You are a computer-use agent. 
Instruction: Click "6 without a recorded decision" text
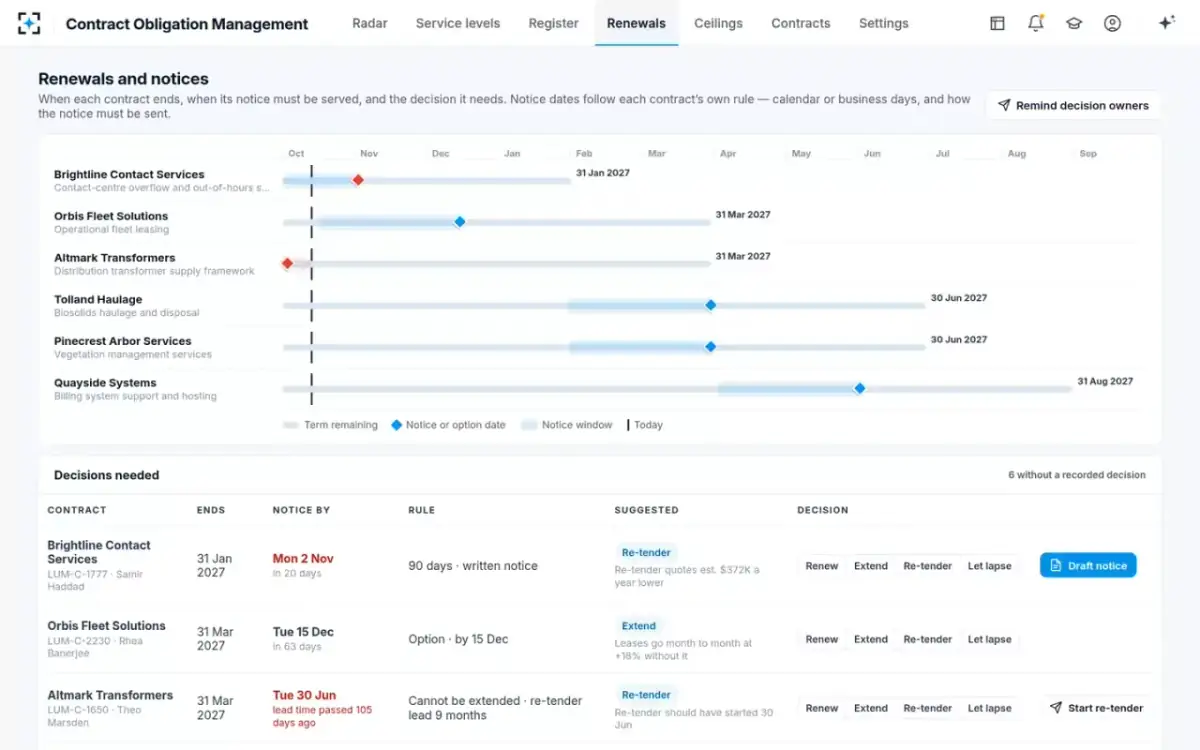[1077, 475]
